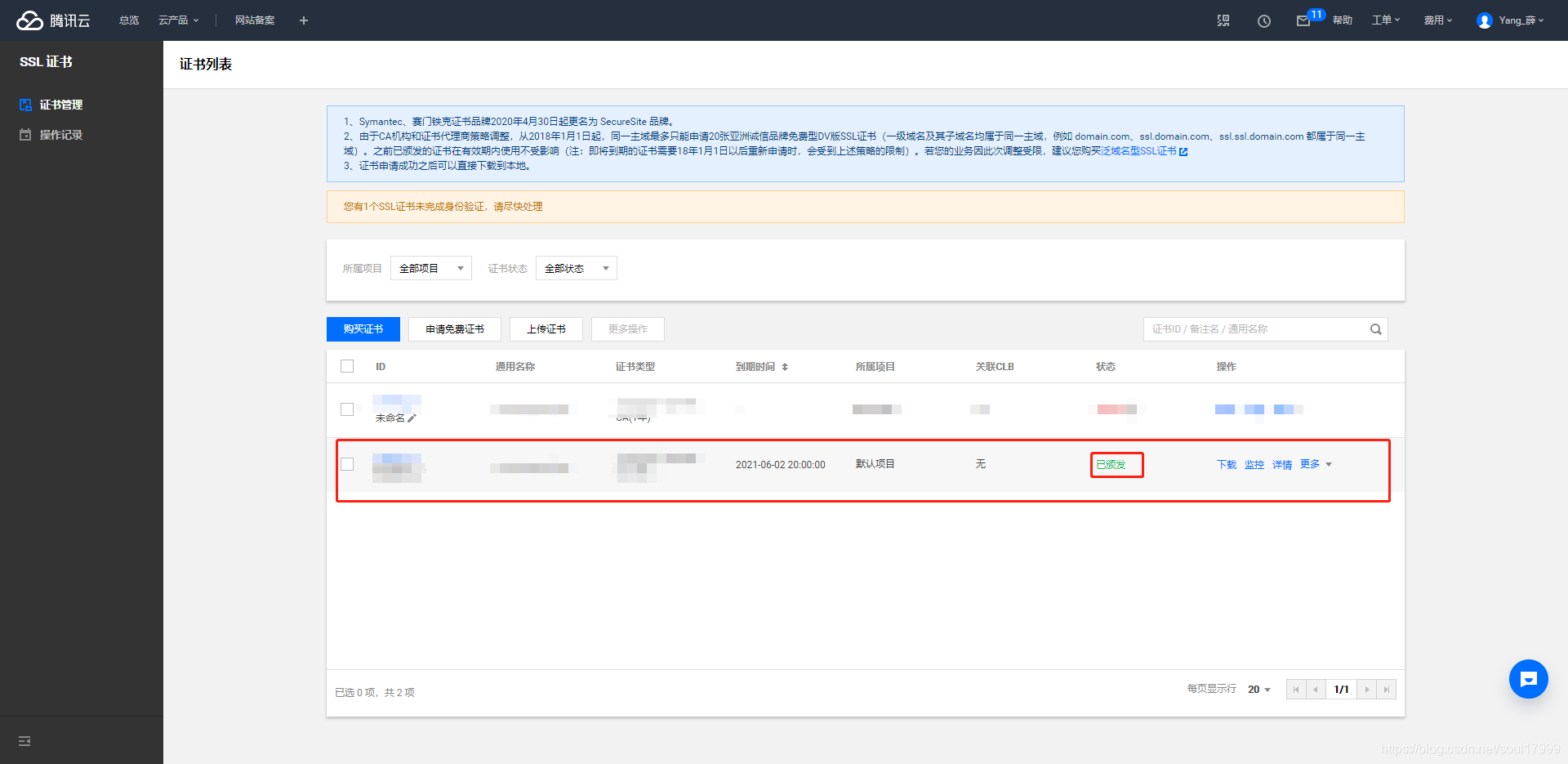Click the 默认项目 cell
The width and height of the screenshot is (1568, 764).
pos(875,464)
